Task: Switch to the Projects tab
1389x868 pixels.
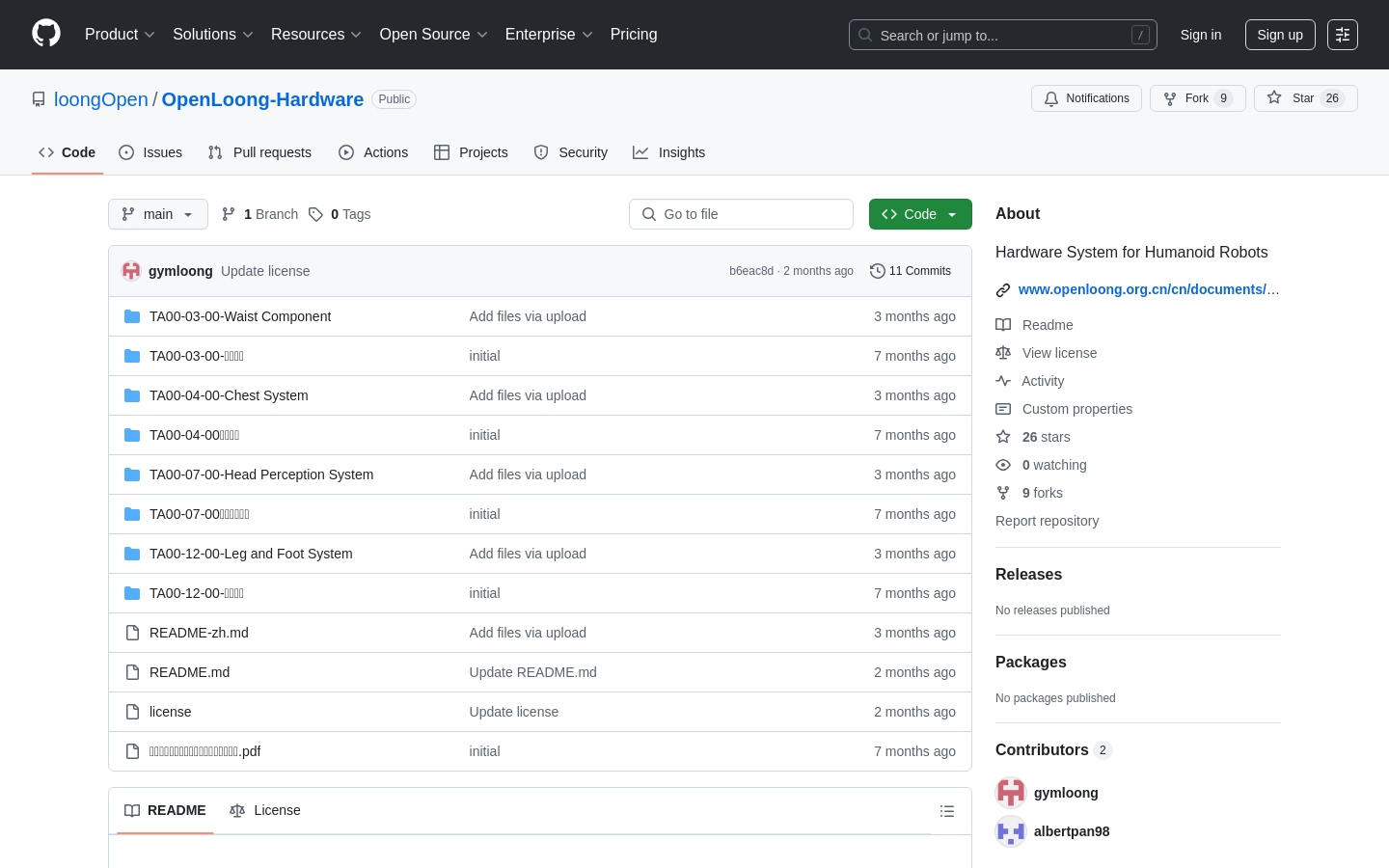Action: point(471,152)
